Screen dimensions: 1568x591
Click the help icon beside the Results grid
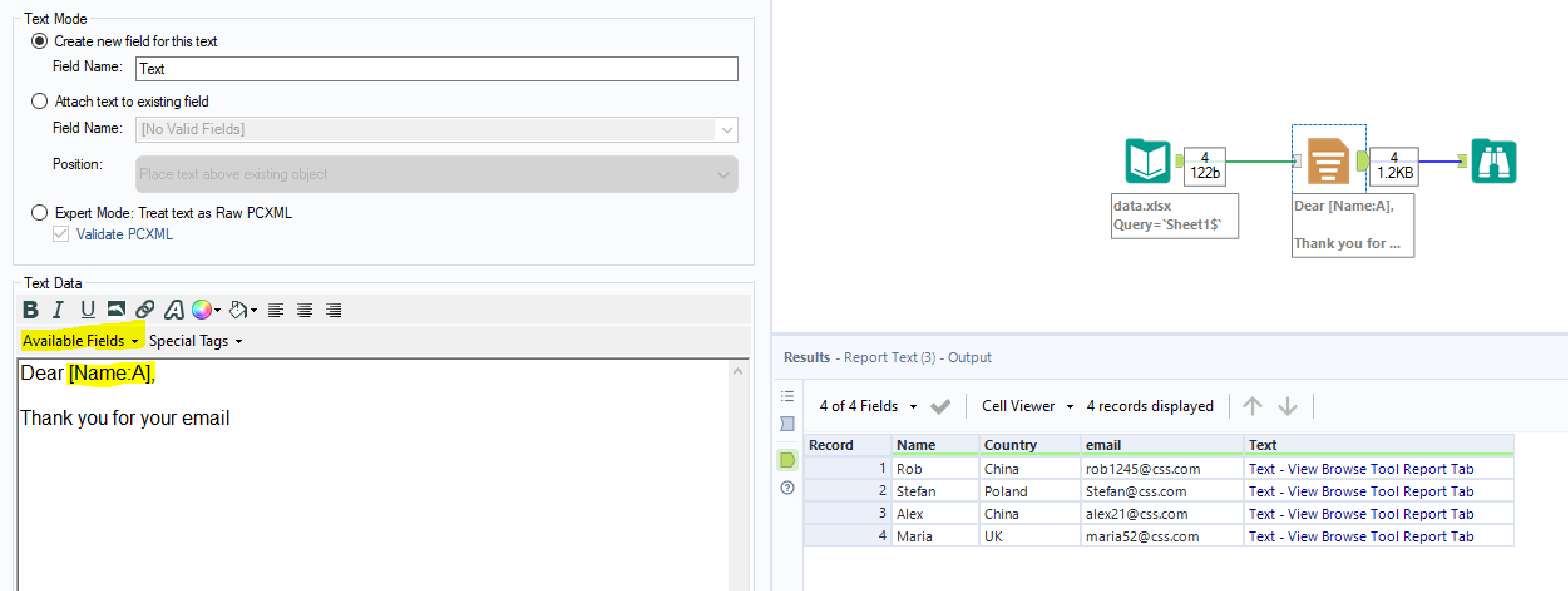(x=788, y=488)
